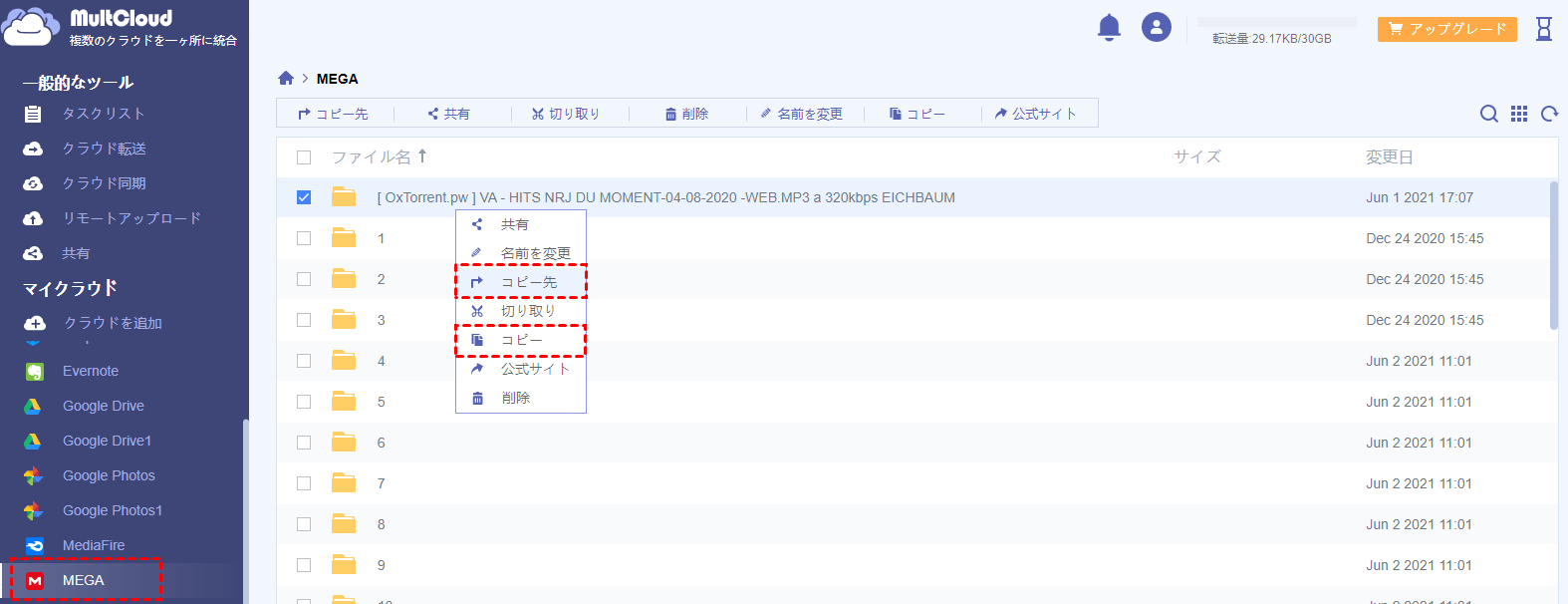Sort by ファイル名 column header

(379, 156)
